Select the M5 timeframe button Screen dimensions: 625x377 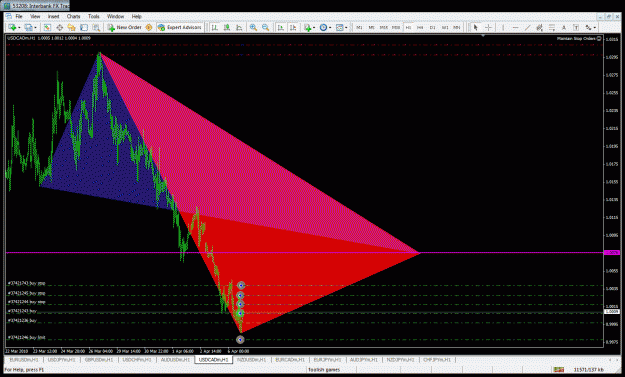click(371, 27)
